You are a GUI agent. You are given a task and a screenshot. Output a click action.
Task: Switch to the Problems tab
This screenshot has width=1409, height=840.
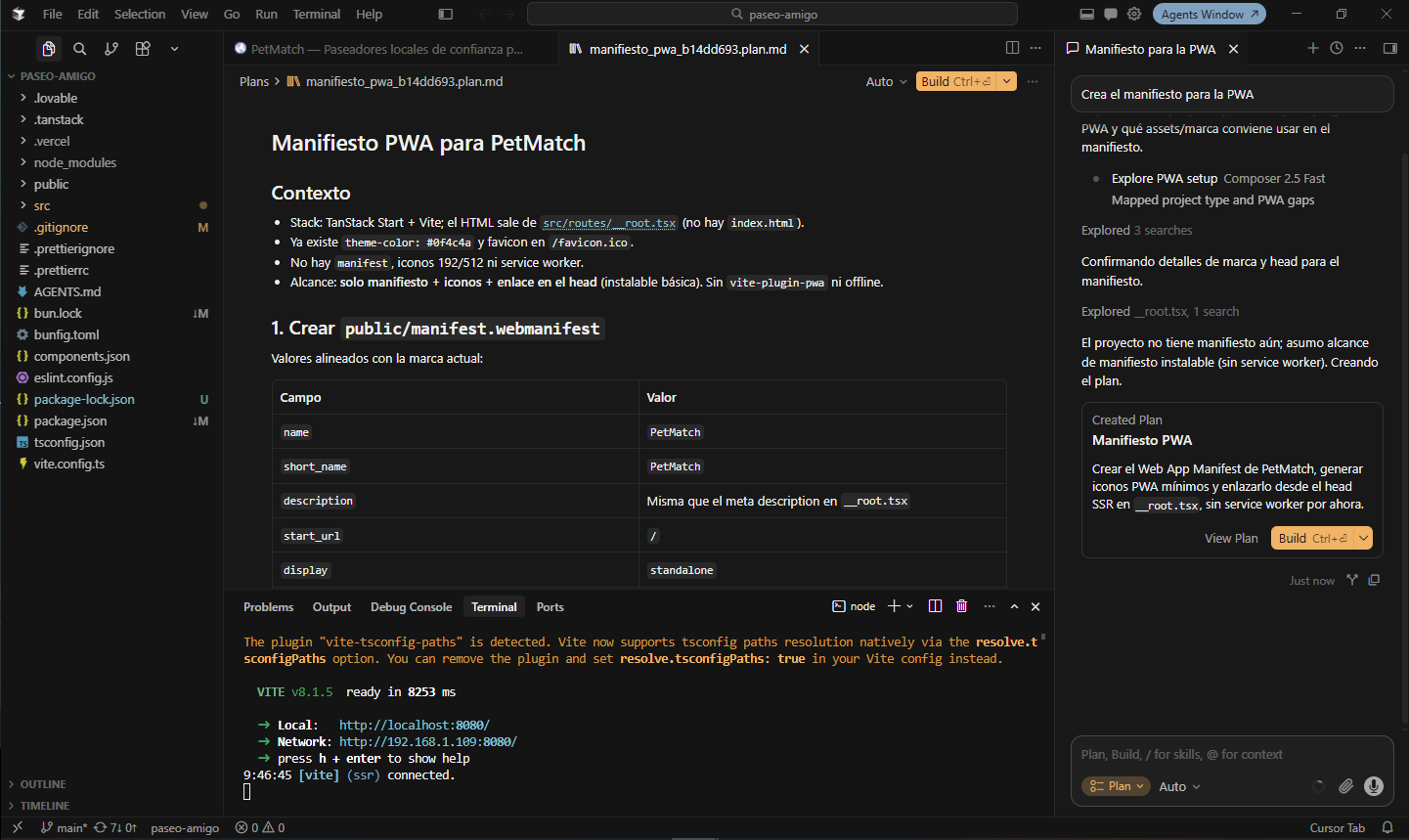click(268, 607)
